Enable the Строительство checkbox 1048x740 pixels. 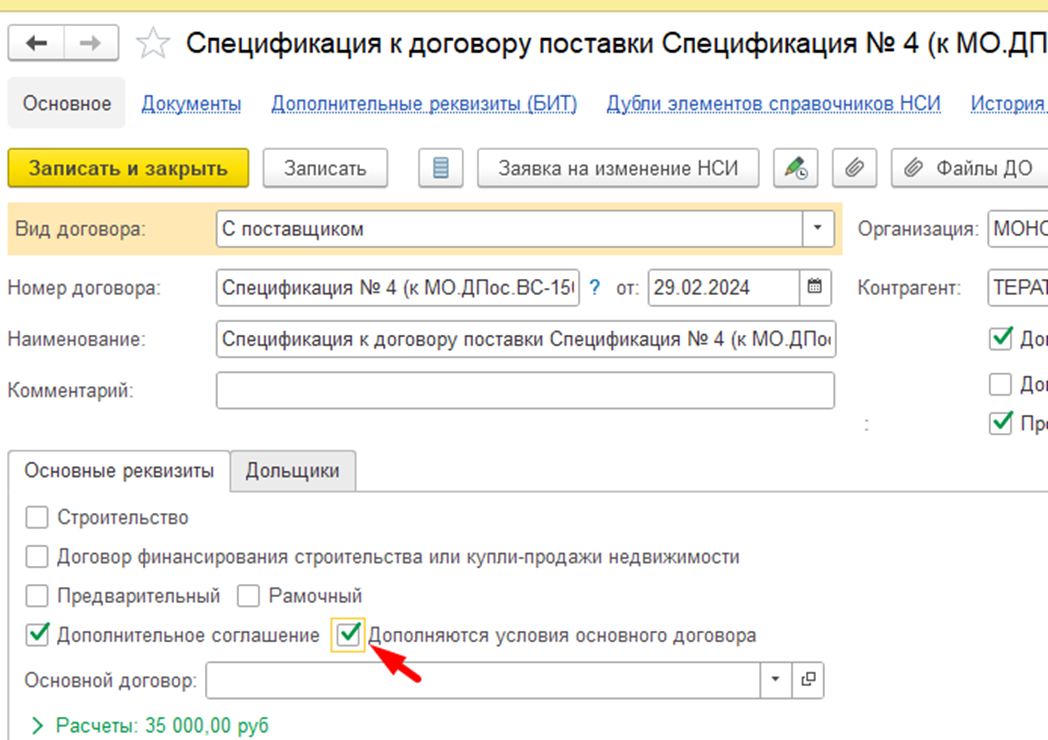37,518
